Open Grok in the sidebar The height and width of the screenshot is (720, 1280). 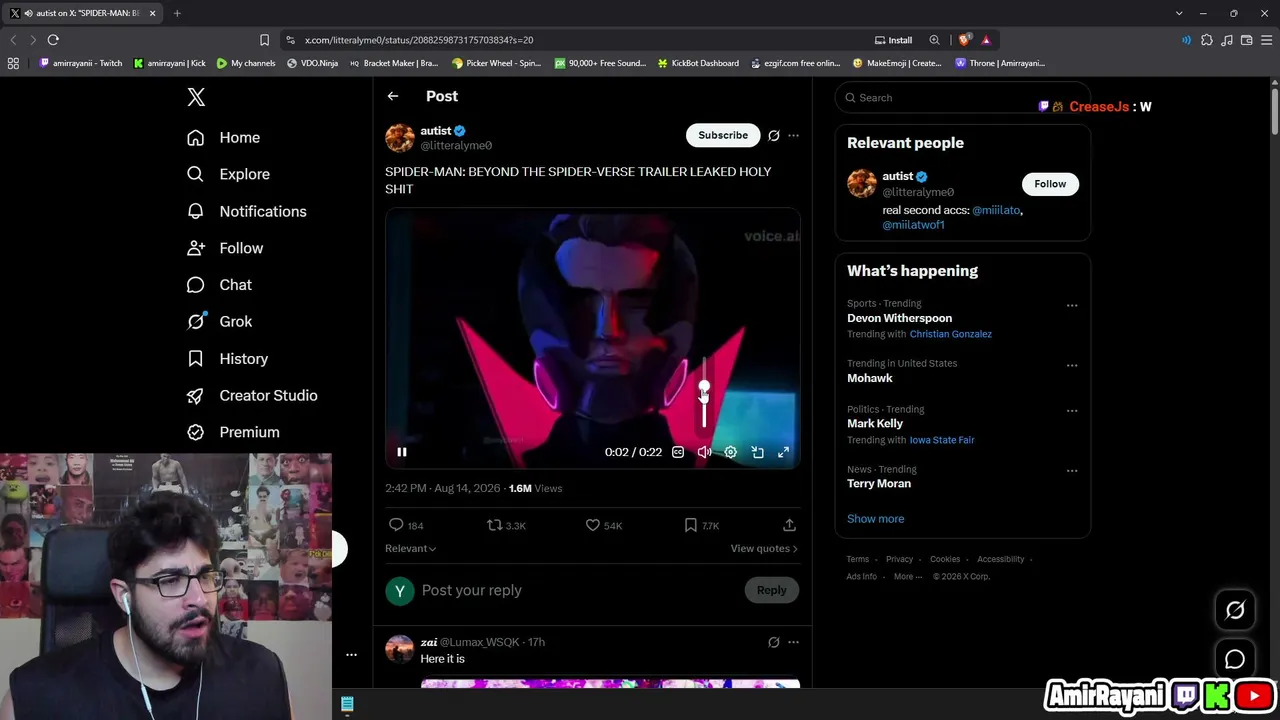(220, 322)
